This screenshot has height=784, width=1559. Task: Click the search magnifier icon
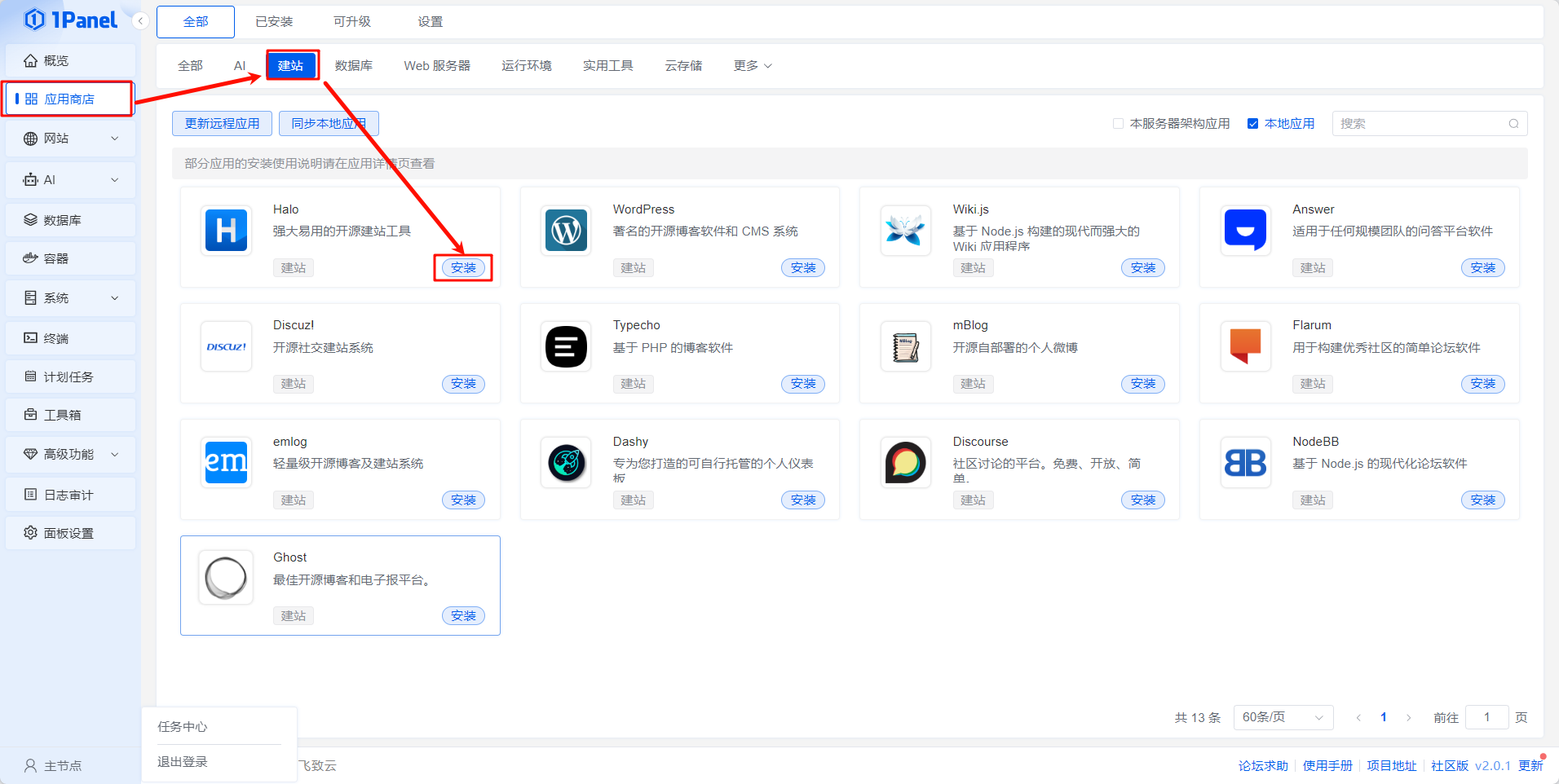(x=1513, y=124)
